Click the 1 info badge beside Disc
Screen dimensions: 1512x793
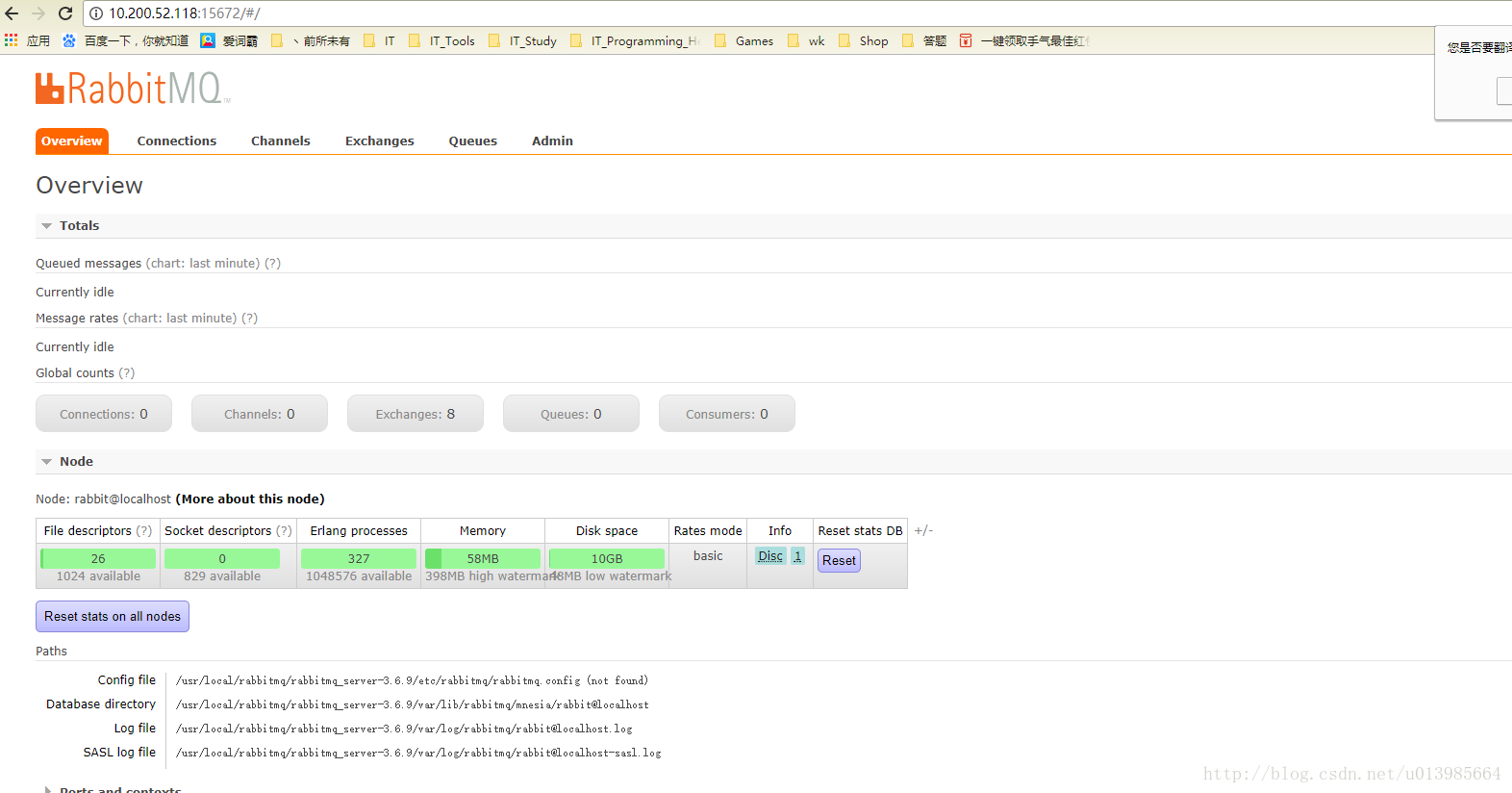click(x=797, y=556)
